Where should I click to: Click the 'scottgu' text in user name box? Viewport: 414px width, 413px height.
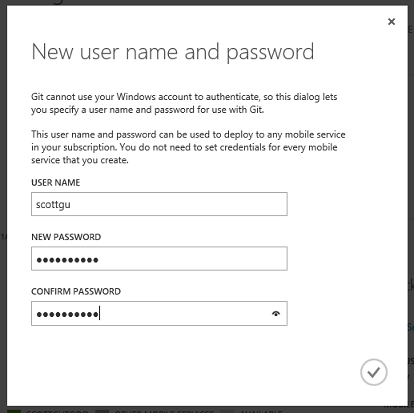point(53,205)
